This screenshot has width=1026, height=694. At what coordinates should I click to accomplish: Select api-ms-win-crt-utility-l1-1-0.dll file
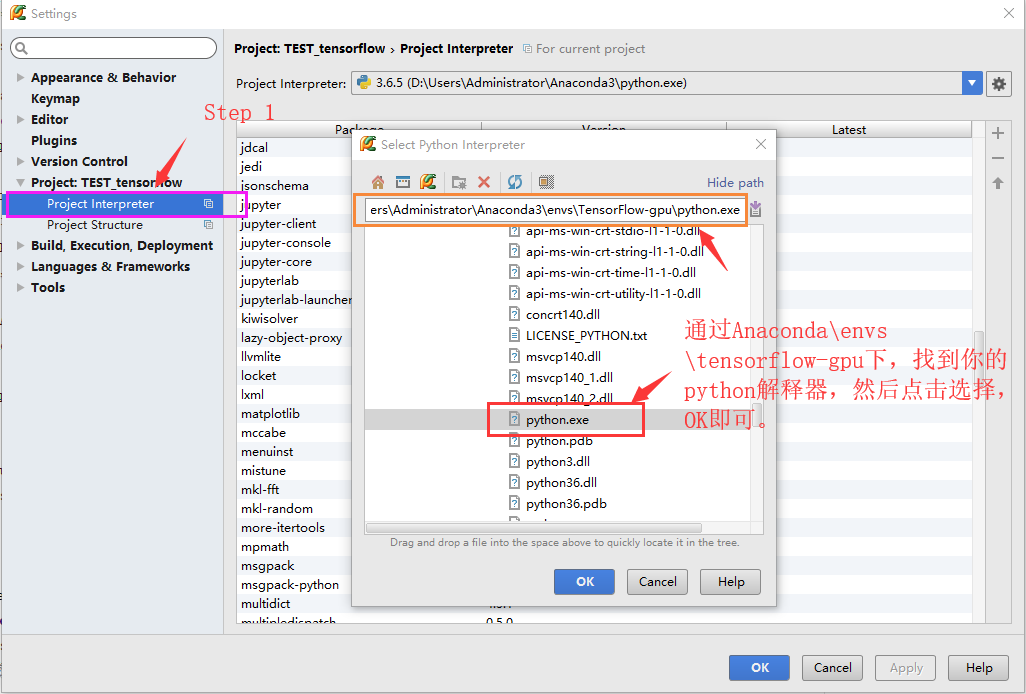click(612, 294)
